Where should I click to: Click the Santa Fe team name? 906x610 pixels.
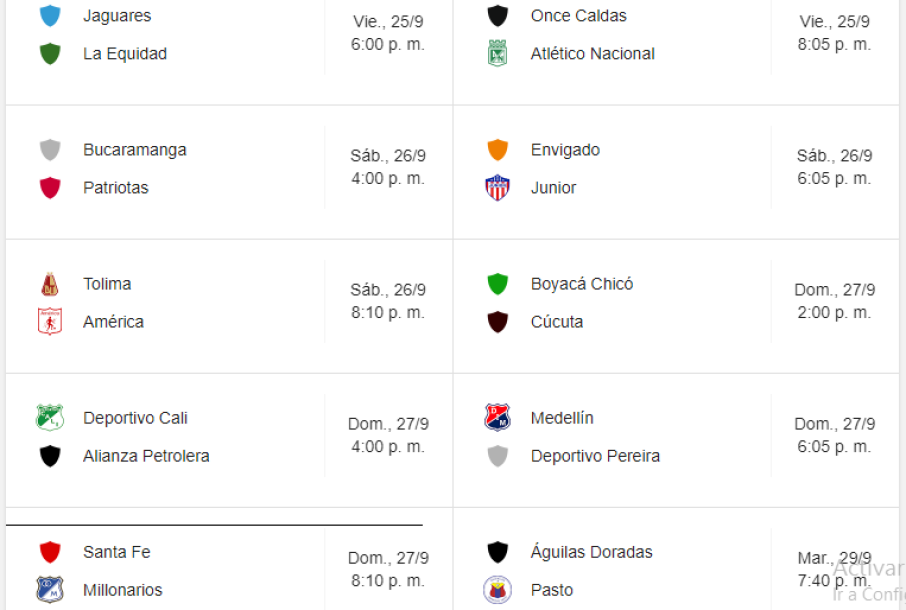coord(116,552)
